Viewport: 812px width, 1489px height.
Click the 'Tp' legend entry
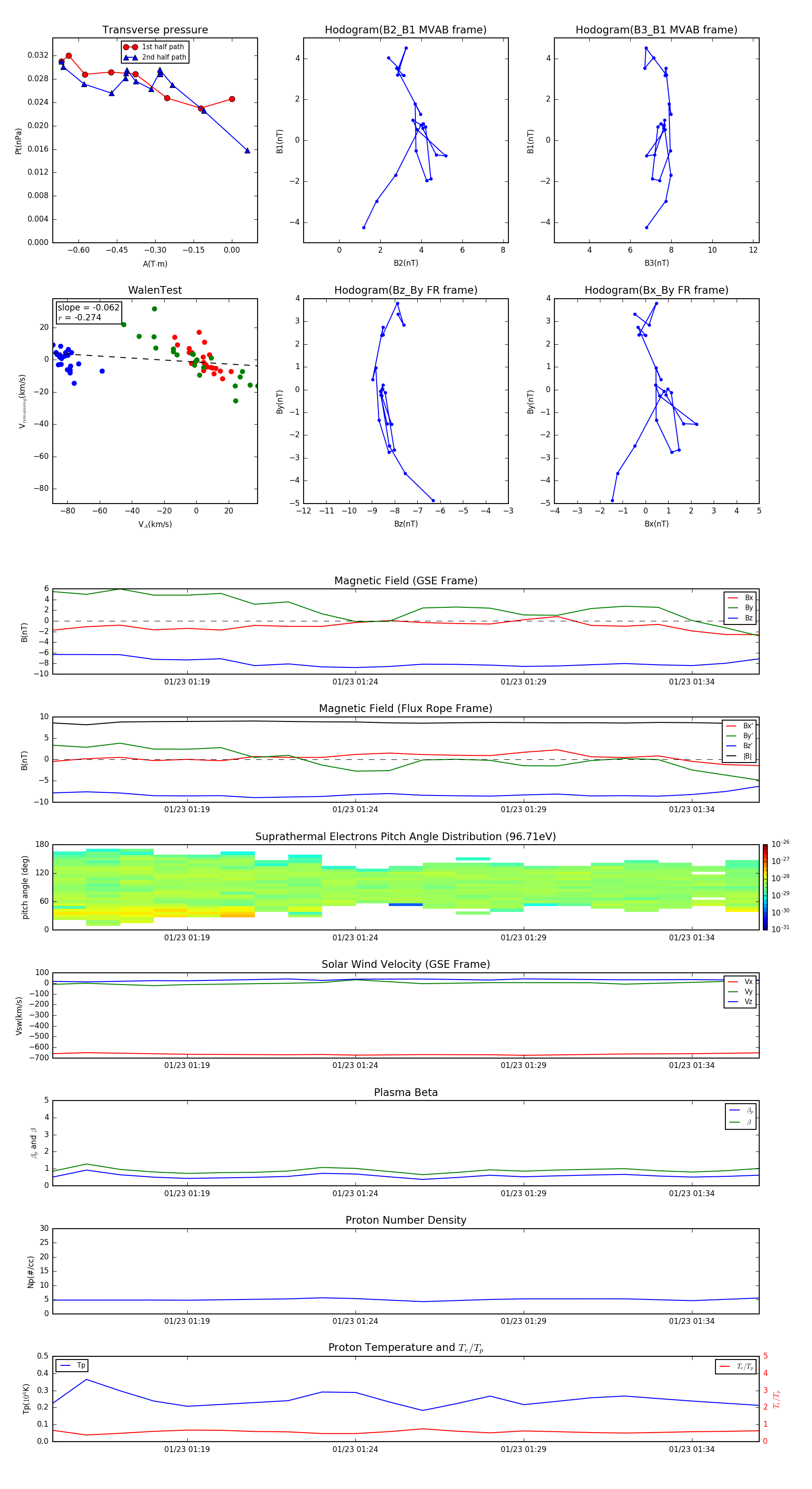(x=72, y=1365)
